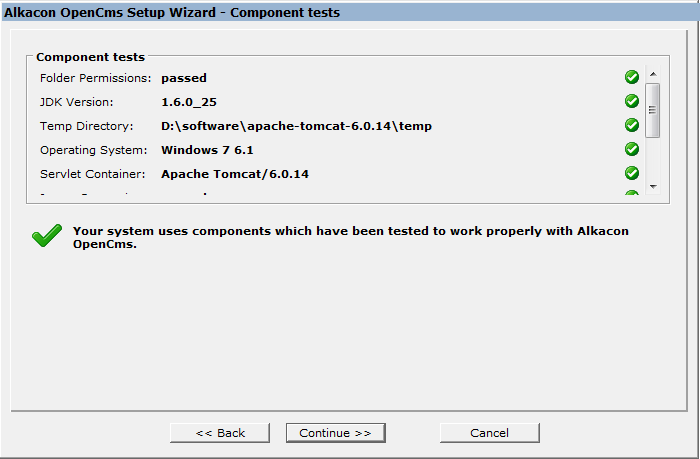
Task: Select the JDK Version value 1.6.0_25
Action: pos(187,102)
